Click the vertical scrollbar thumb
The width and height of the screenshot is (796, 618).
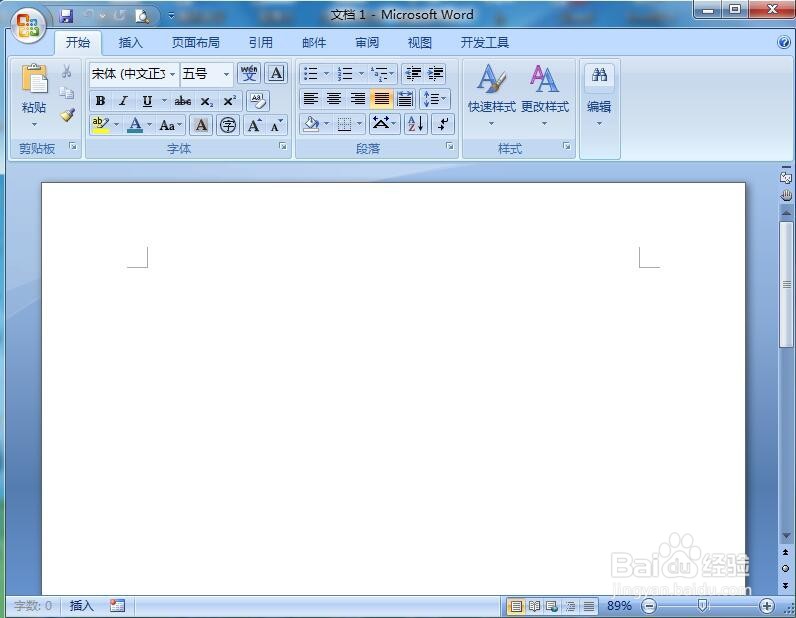click(x=786, y=283)
